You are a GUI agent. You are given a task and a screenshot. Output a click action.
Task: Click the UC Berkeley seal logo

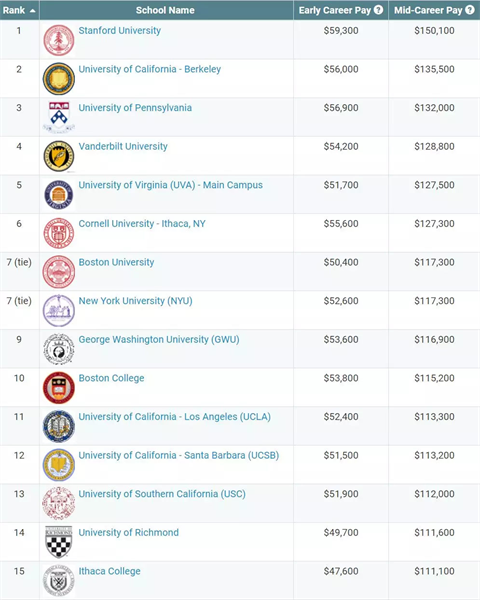coord(59,79)
